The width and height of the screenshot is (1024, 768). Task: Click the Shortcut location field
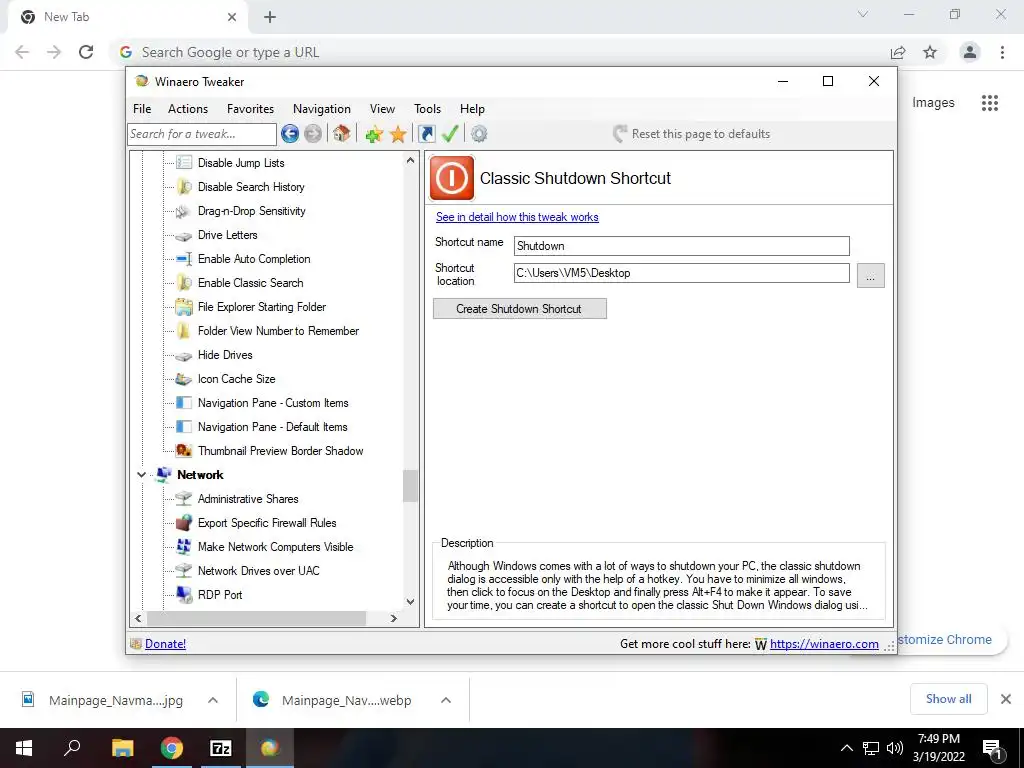pos(681,273)
